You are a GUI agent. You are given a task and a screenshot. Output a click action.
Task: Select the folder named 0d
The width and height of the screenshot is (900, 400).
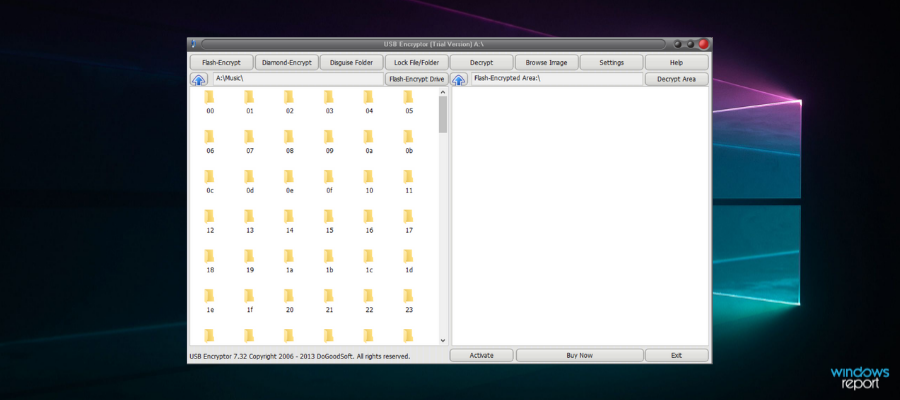(x=250, y=182)
